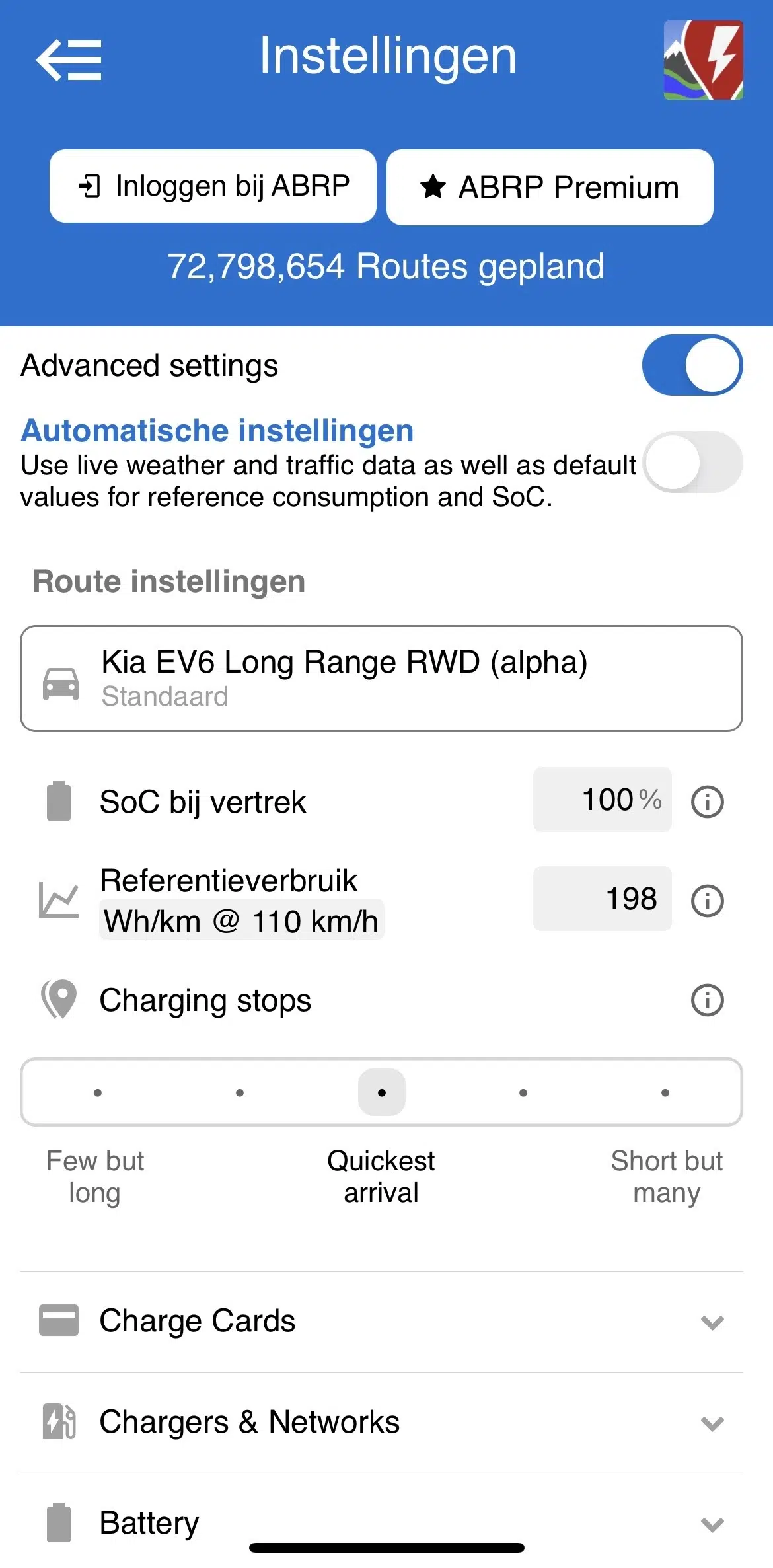Tap the Charge Cards card icon
This screenshot has height=1568, width=773.
click(x=59, y=1320)
